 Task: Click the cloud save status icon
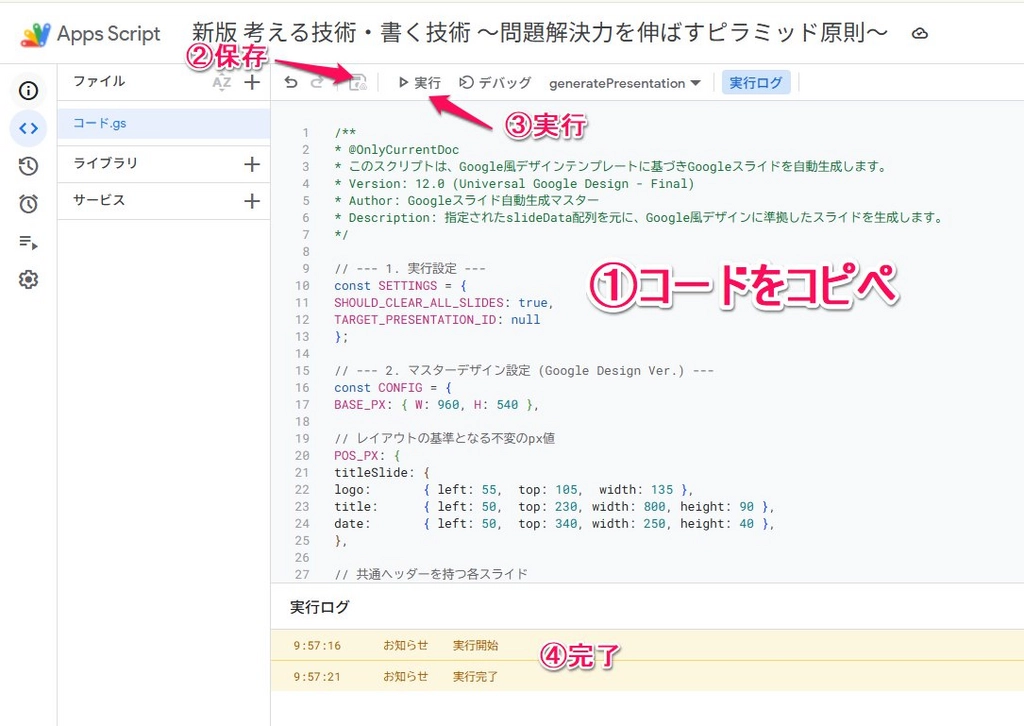point(920,33)
